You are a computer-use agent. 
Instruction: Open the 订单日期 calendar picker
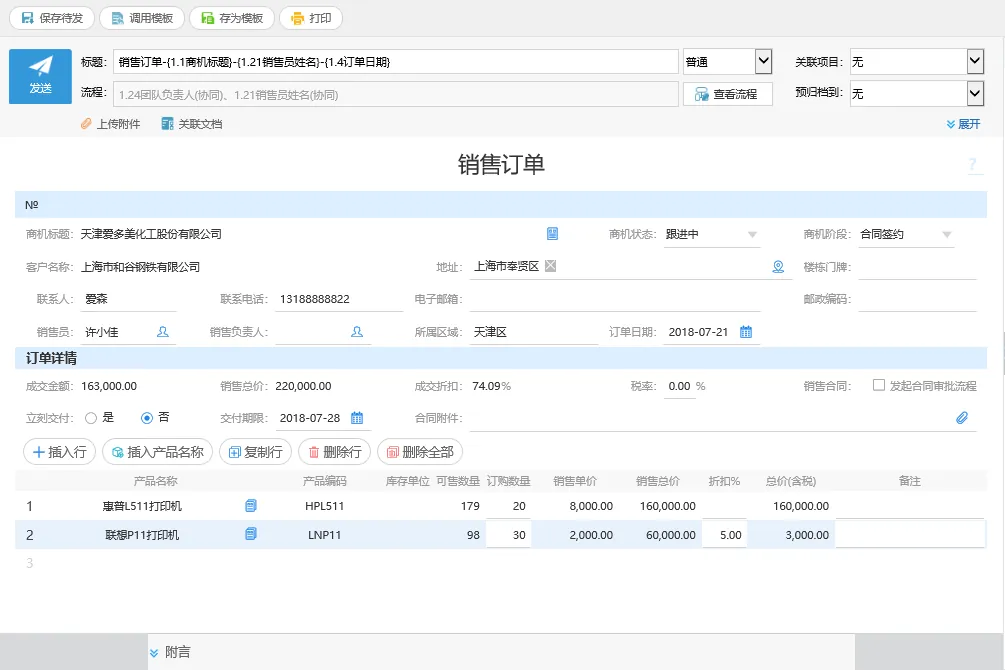pos(746,331)
